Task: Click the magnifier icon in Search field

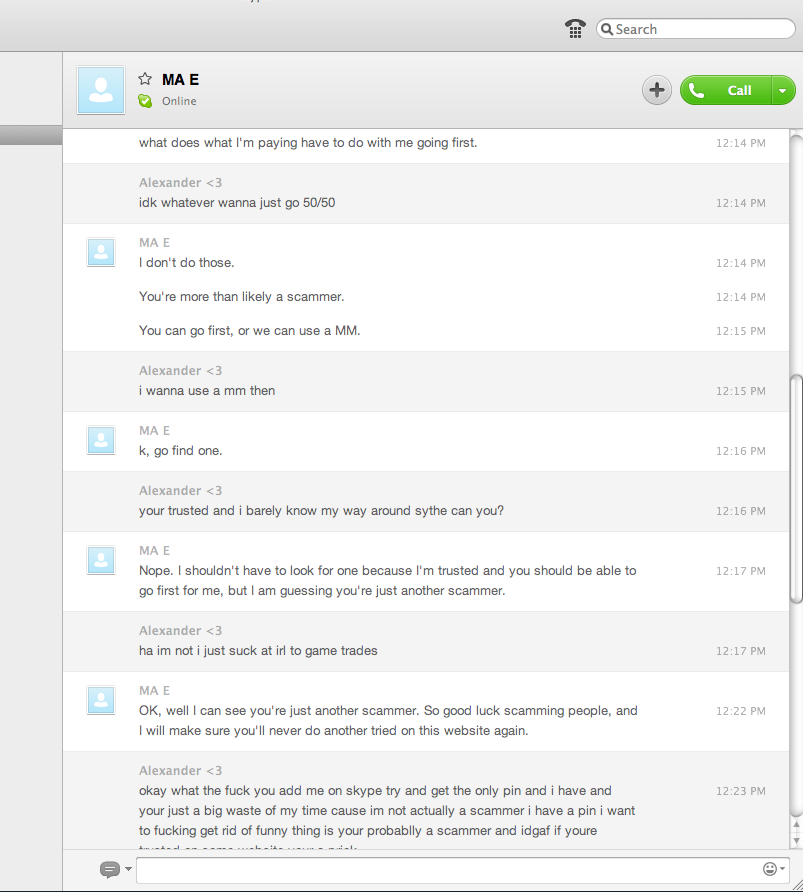Action: click(x=607, y=29)
